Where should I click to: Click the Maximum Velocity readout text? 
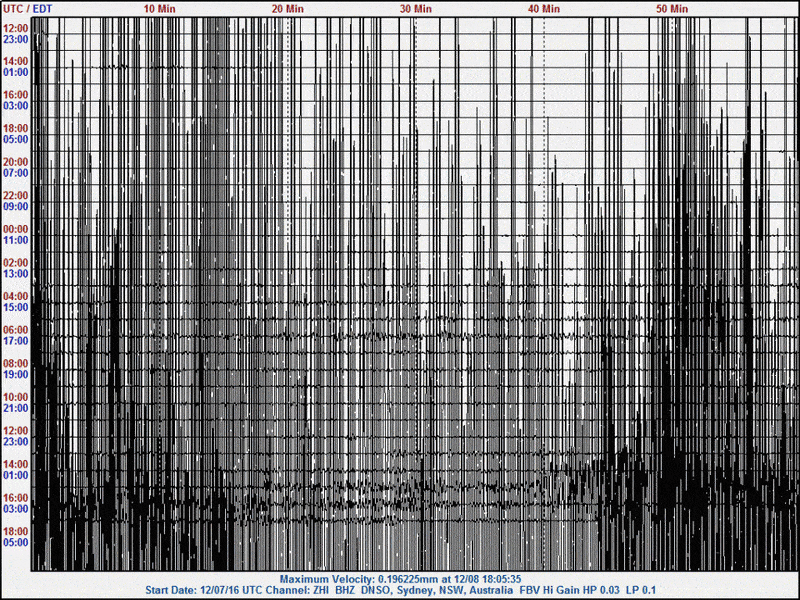400,579
